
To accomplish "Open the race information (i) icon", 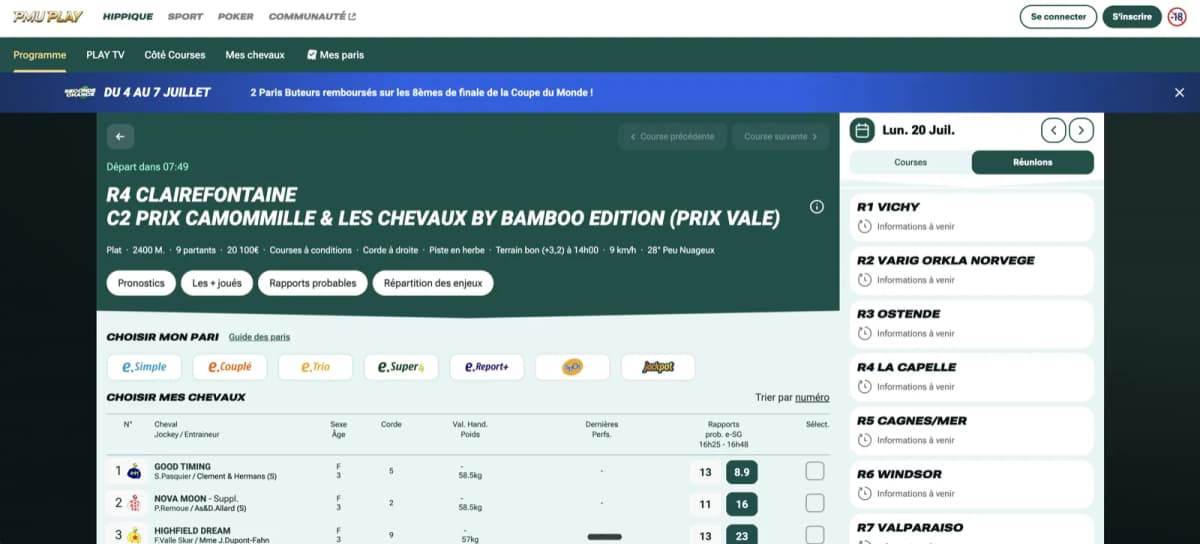I will [x=817, y=207].
